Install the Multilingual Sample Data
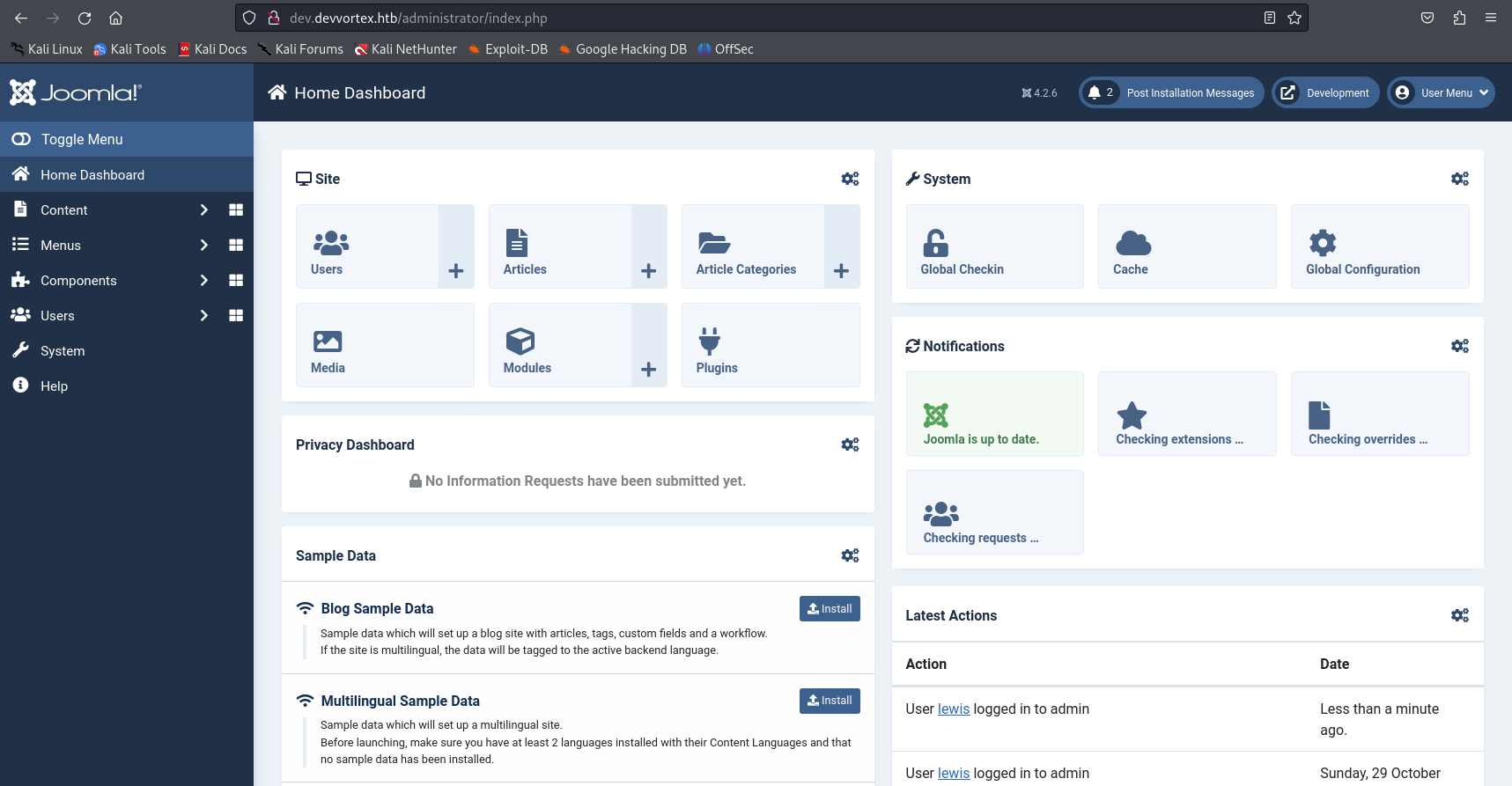The width and height of the screenshot is (1512, 786). [830, 701]
